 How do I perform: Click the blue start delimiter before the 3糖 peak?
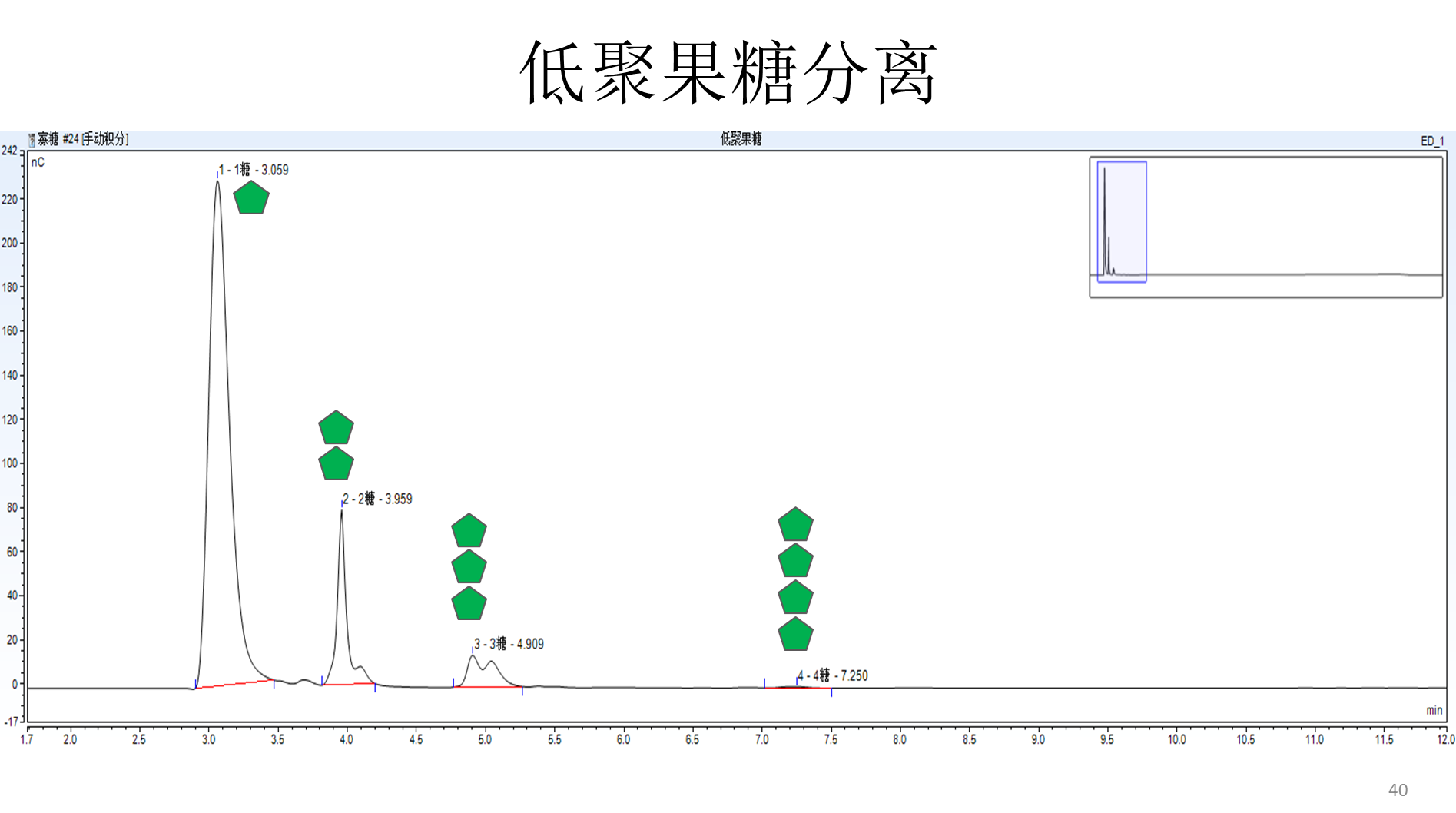(x=453, y=682)
